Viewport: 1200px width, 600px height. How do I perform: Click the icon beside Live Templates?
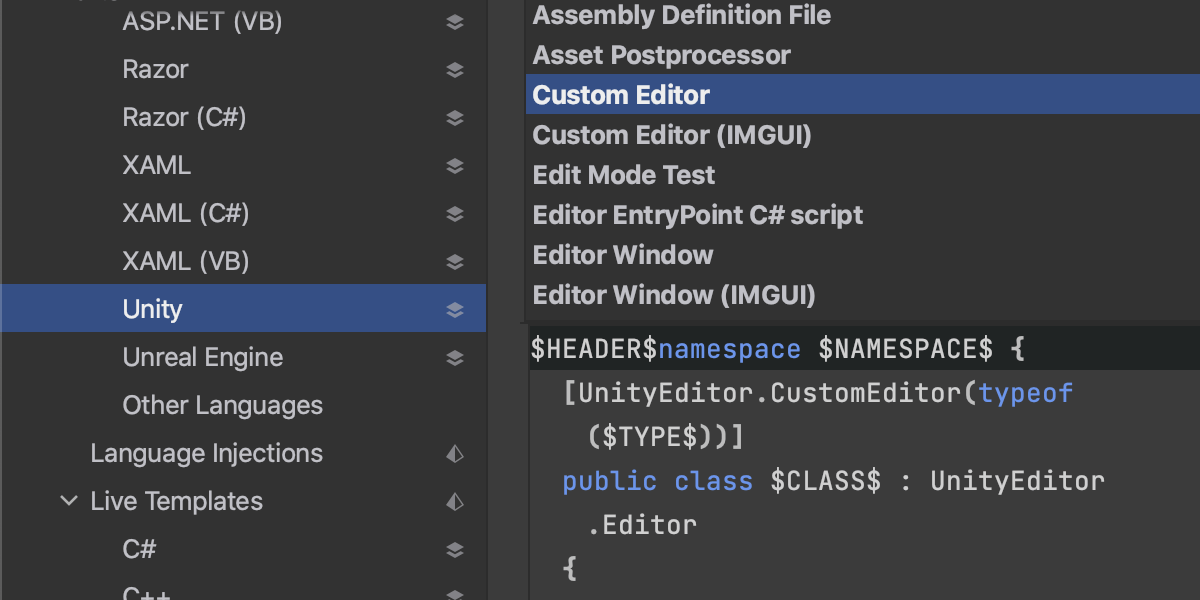(x=455, y=502)
